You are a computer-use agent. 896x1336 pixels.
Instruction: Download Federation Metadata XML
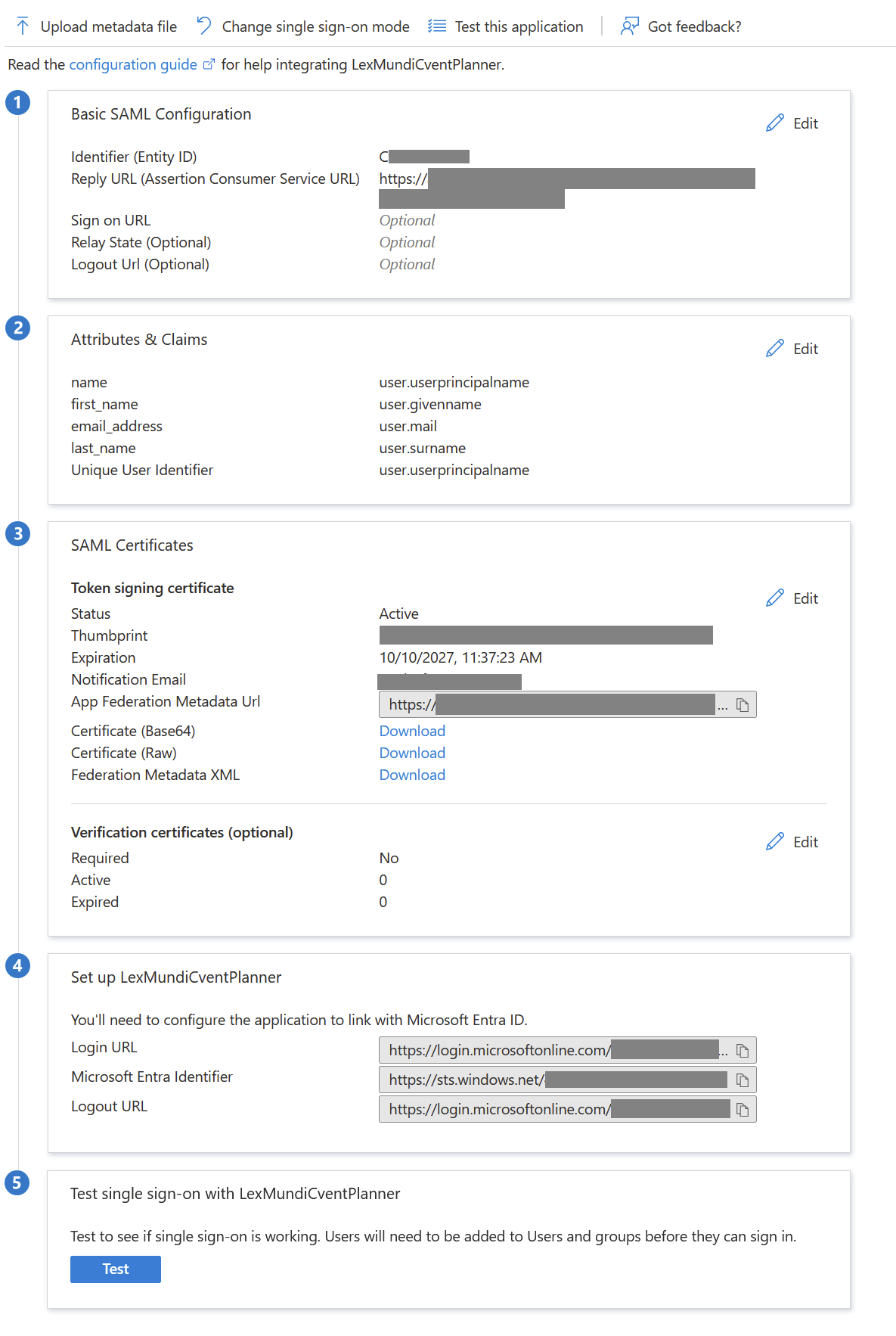click(x=412, y=775)
